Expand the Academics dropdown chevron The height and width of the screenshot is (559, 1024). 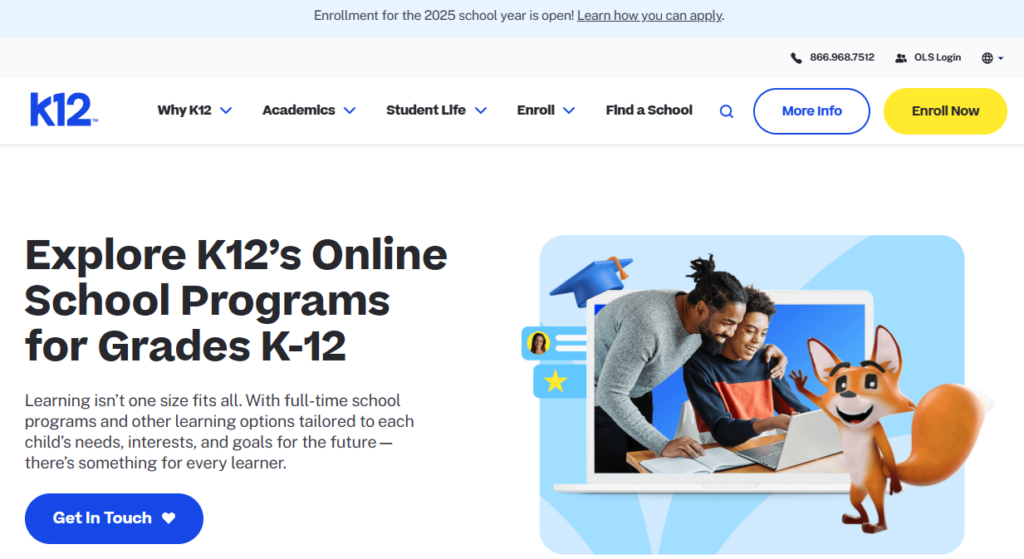[350, 111]
